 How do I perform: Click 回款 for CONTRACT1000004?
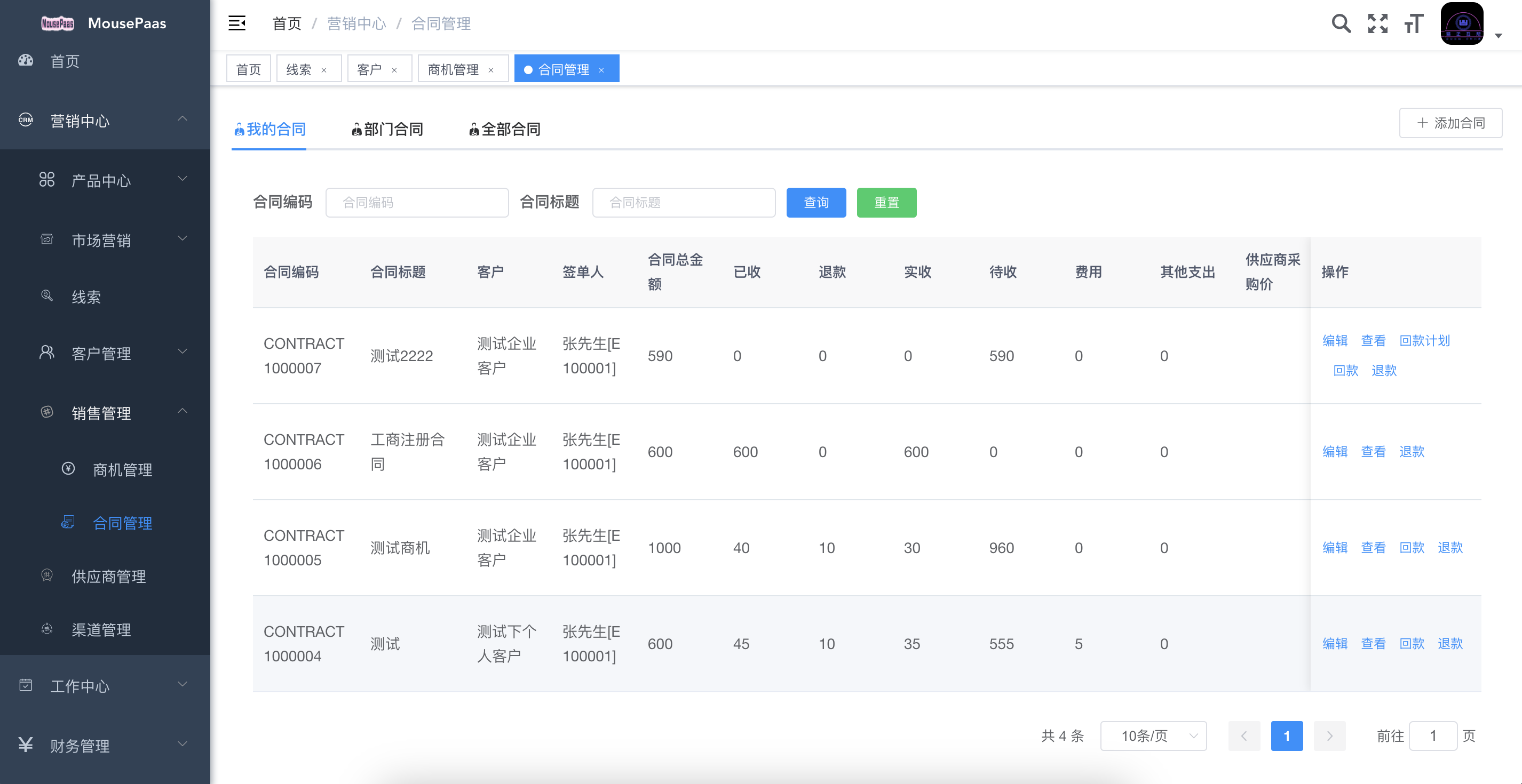(x=1412, y=644)
